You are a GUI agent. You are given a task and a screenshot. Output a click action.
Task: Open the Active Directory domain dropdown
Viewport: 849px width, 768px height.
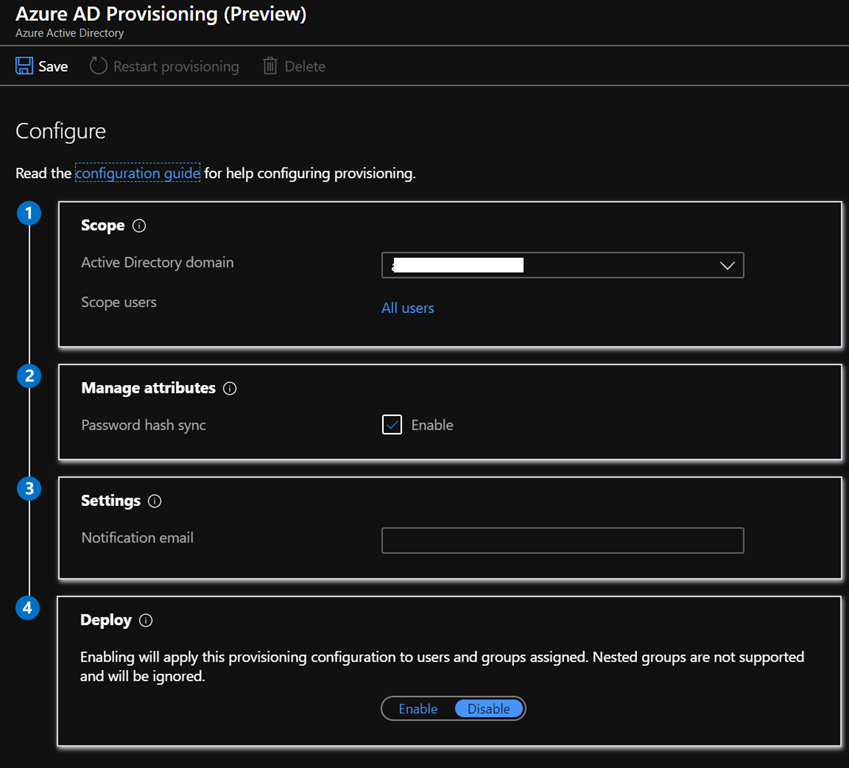click(562, 265)
